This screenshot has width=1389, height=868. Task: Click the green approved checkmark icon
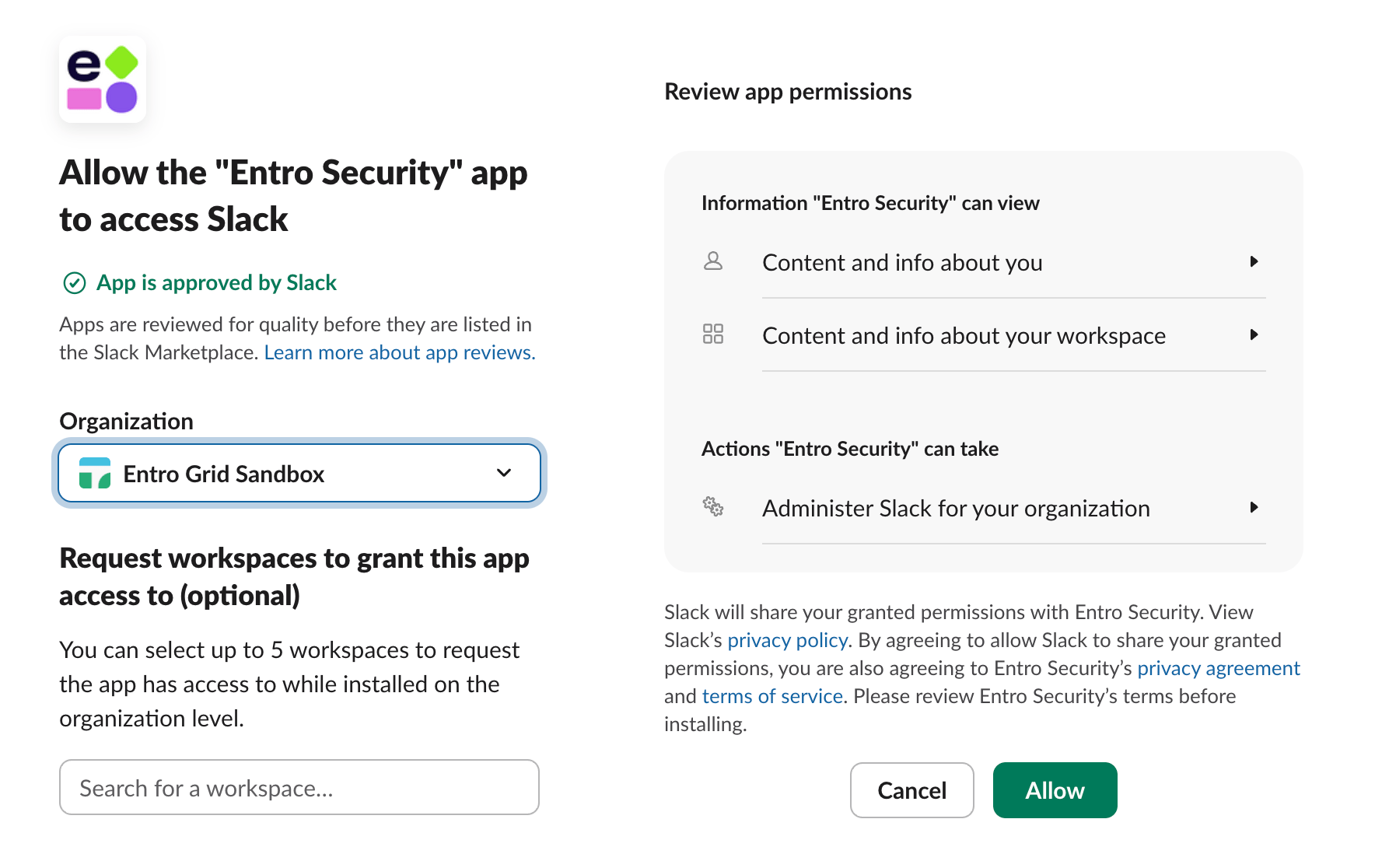74,283
